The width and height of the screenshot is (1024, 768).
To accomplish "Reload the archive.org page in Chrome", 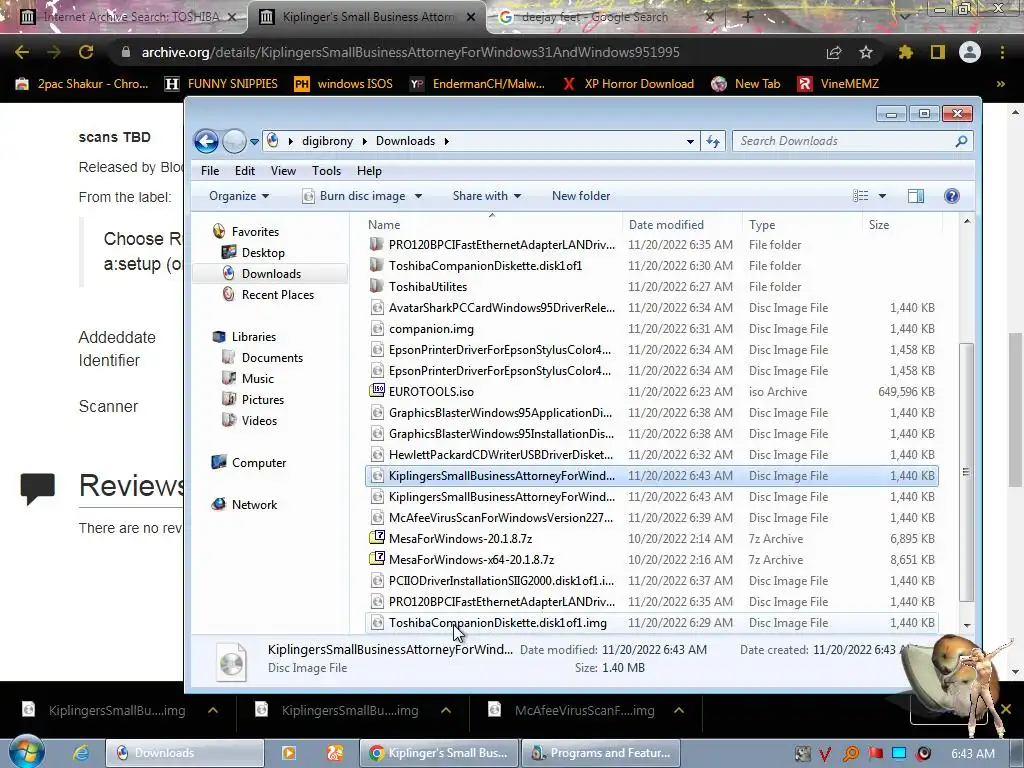I will 86,52.
